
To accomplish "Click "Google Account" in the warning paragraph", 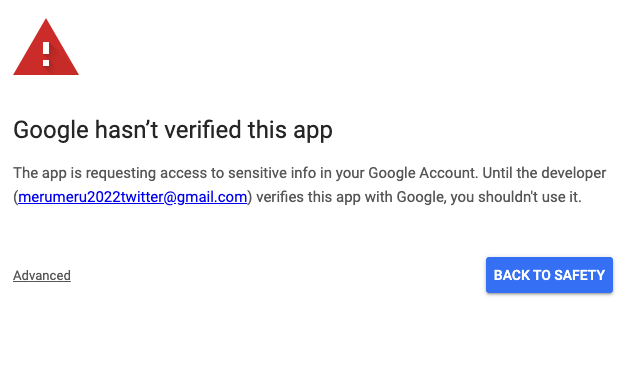I will pos(423,173).
